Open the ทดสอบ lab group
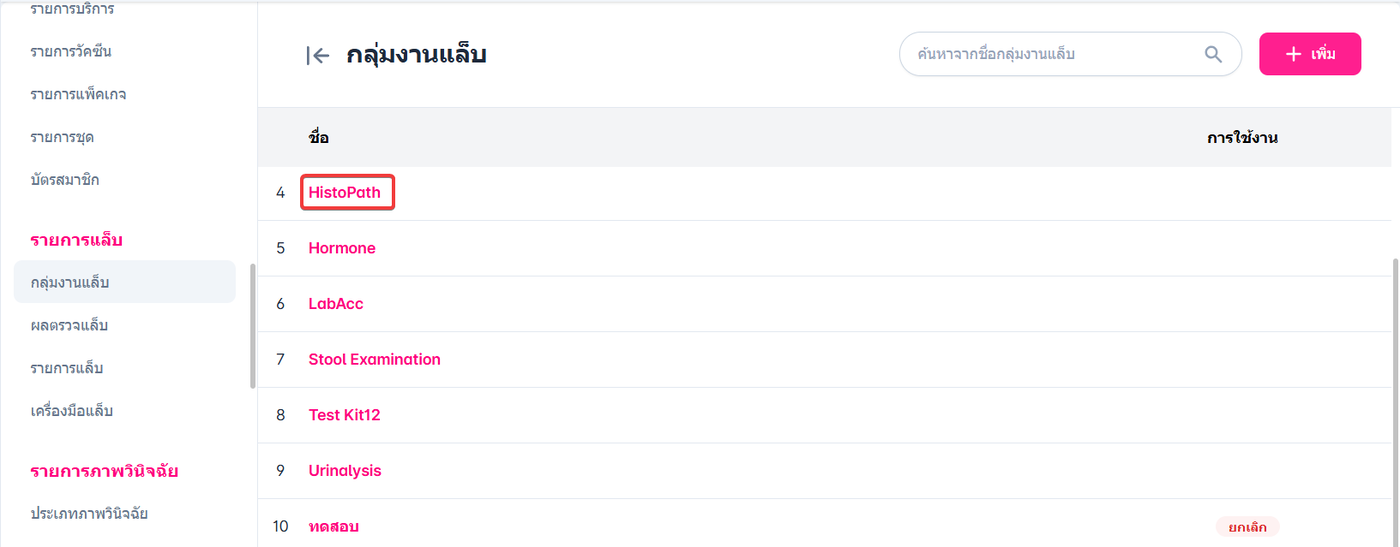 333,526
